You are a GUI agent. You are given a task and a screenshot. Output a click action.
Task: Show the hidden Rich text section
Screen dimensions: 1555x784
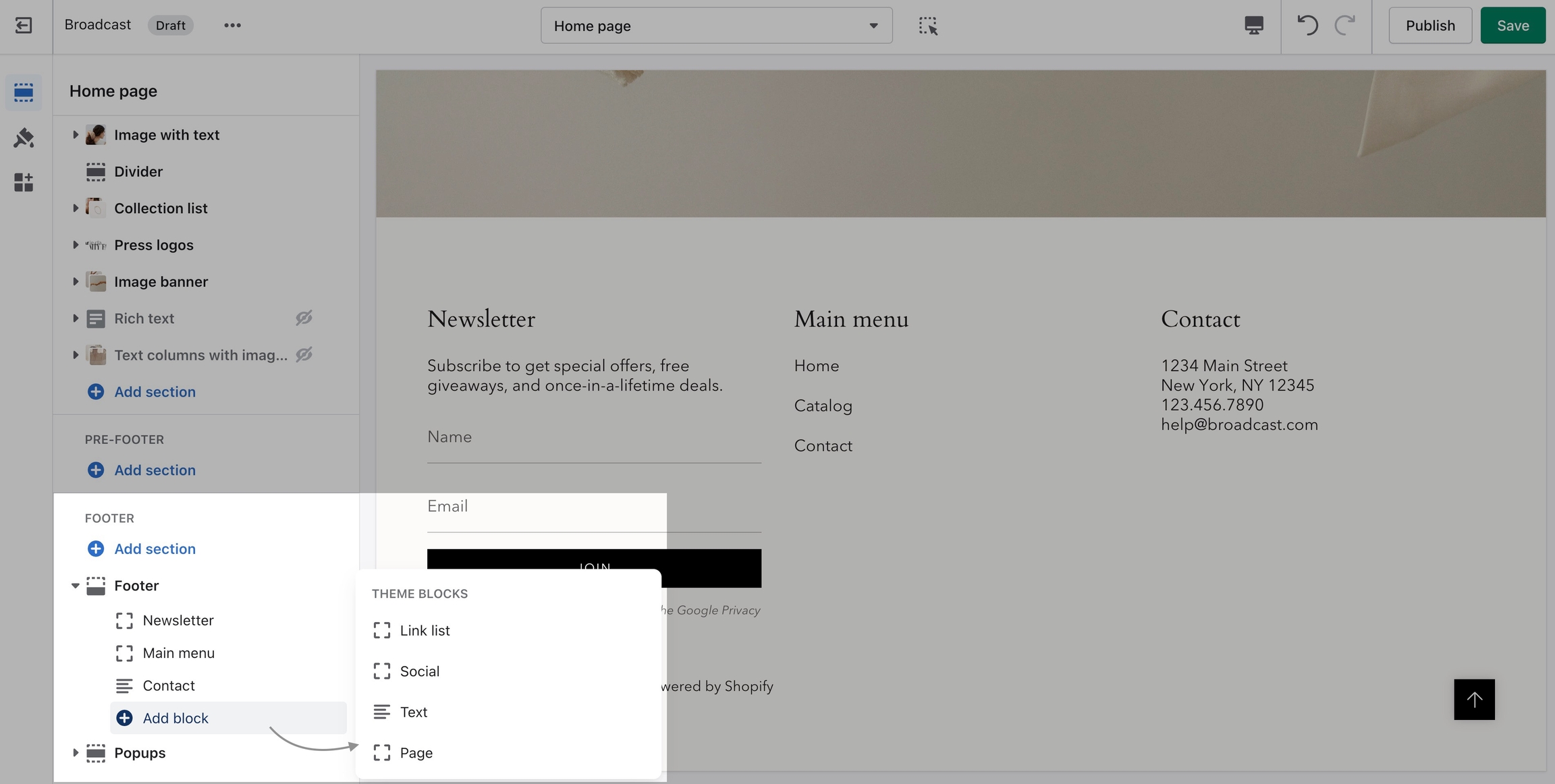coord(304,318)
